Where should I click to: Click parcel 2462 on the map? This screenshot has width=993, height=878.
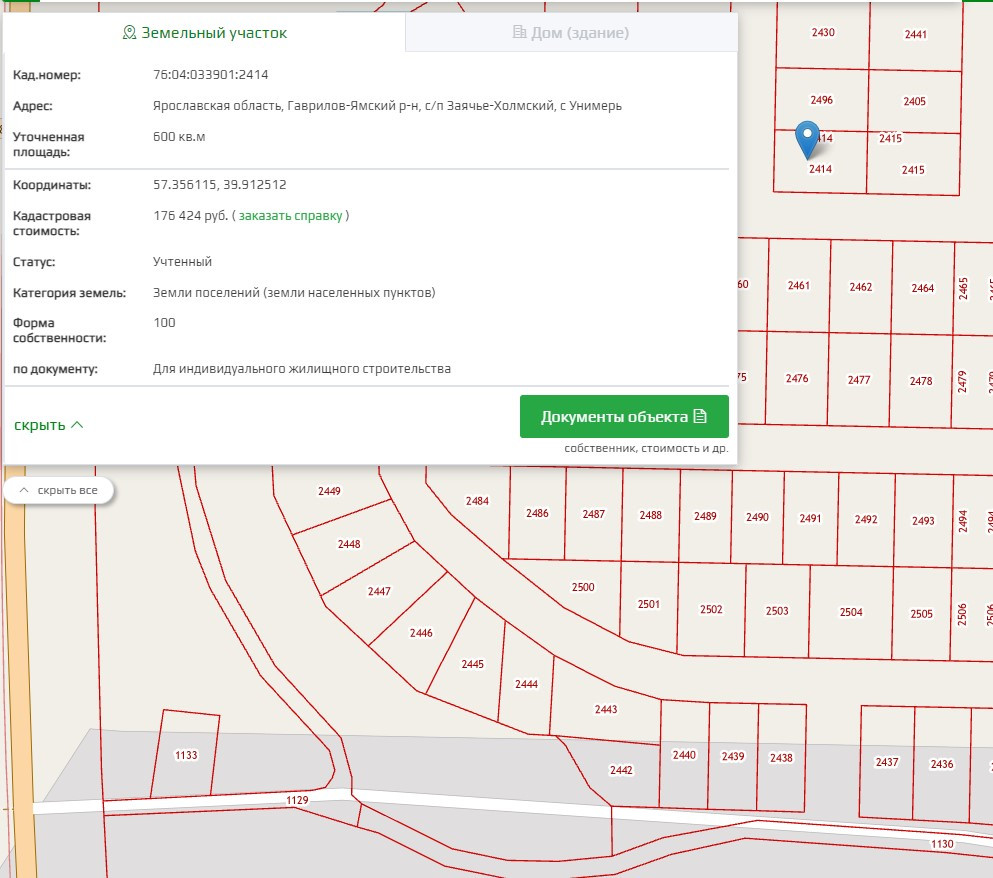point(860,287)
